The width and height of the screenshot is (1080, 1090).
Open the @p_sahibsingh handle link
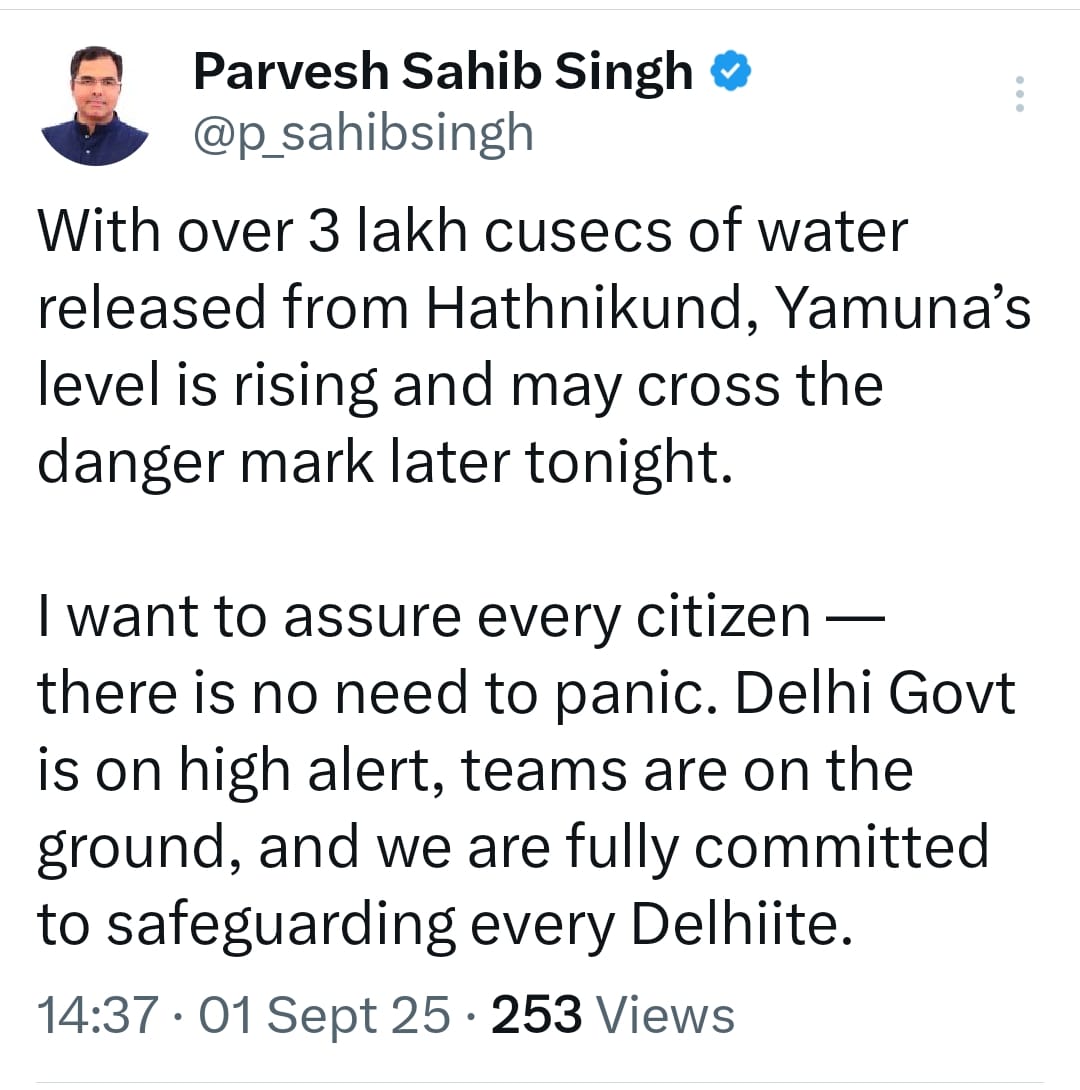click(363, 132)
